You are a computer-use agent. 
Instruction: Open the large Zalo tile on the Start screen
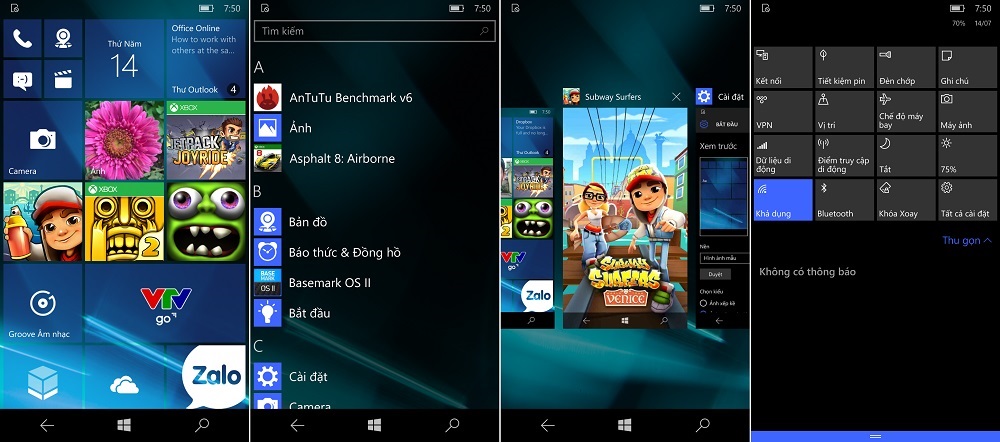(206, 377)
